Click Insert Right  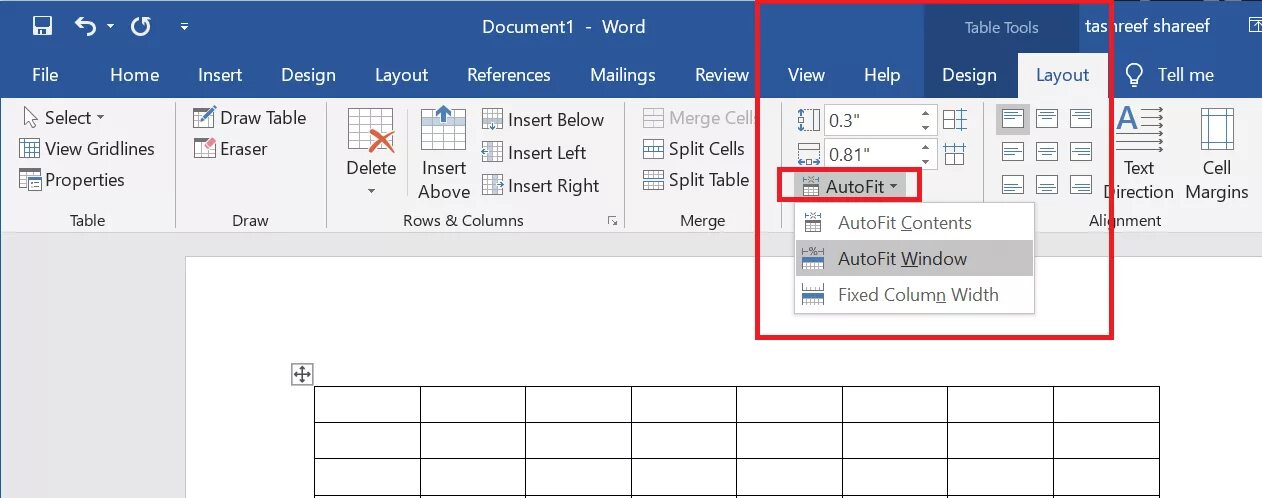[541, 186]
